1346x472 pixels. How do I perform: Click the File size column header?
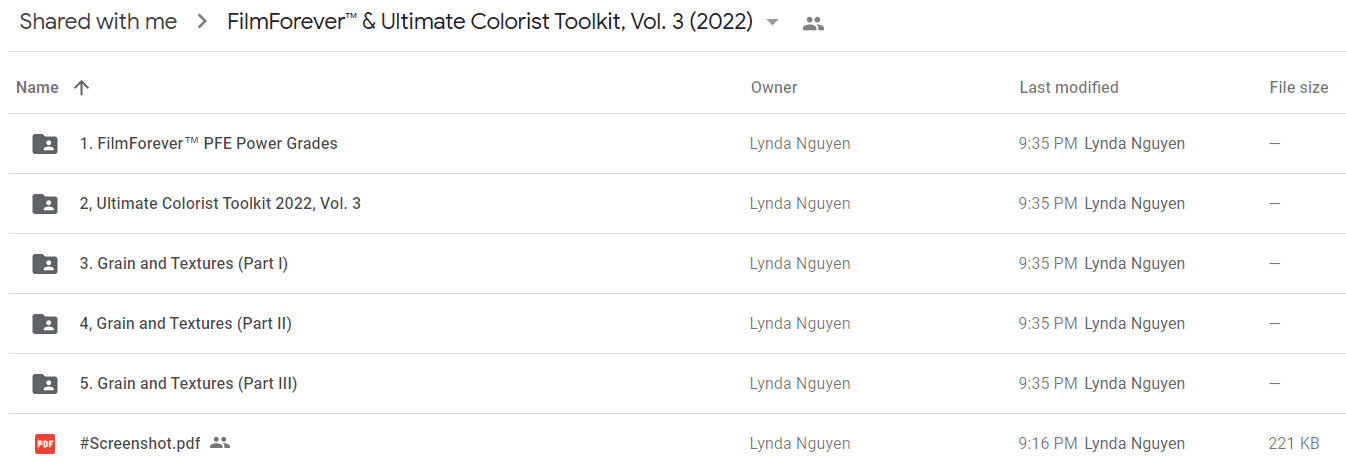1299,88
